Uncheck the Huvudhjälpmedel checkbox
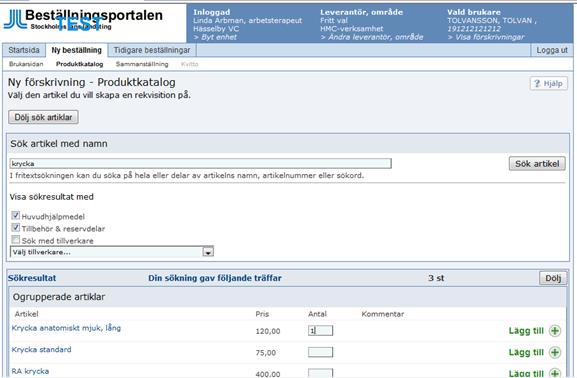577x378 pixels. coord(15,216)
